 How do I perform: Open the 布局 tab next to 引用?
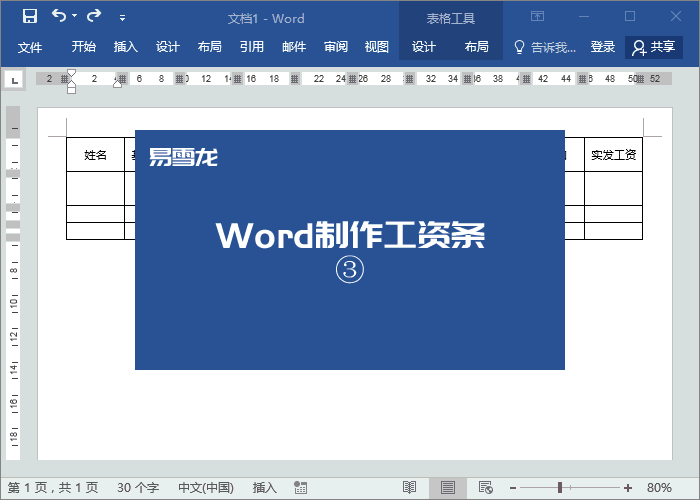pos(209,46)
